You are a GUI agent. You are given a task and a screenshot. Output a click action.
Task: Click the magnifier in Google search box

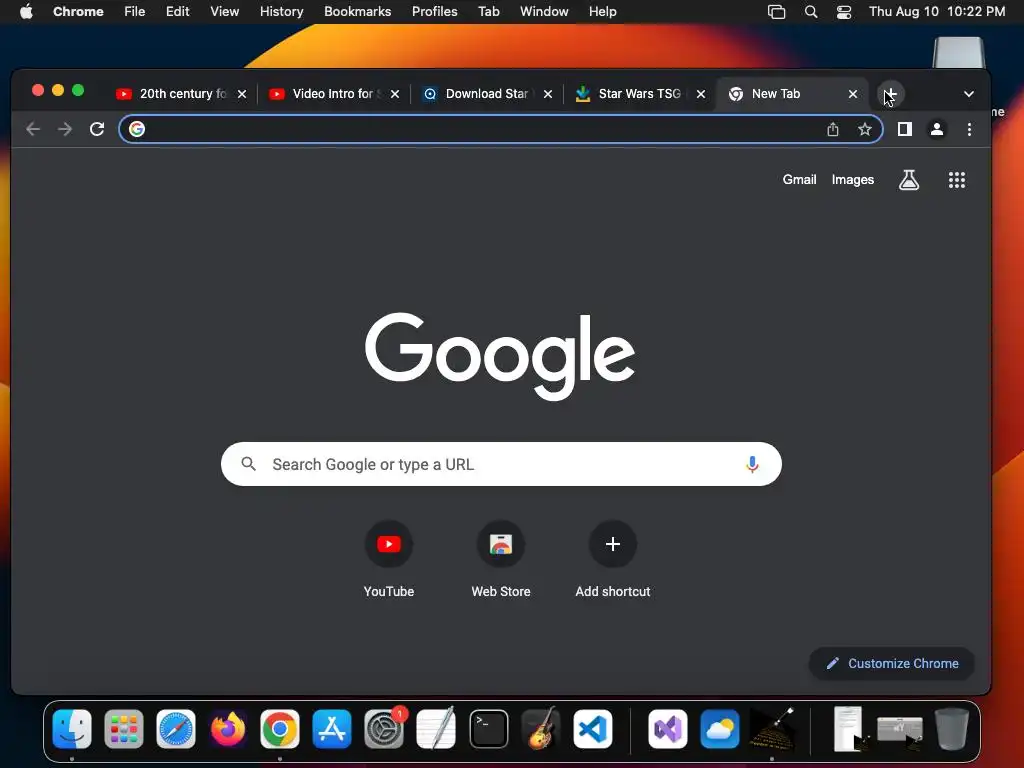pos(248,464)
